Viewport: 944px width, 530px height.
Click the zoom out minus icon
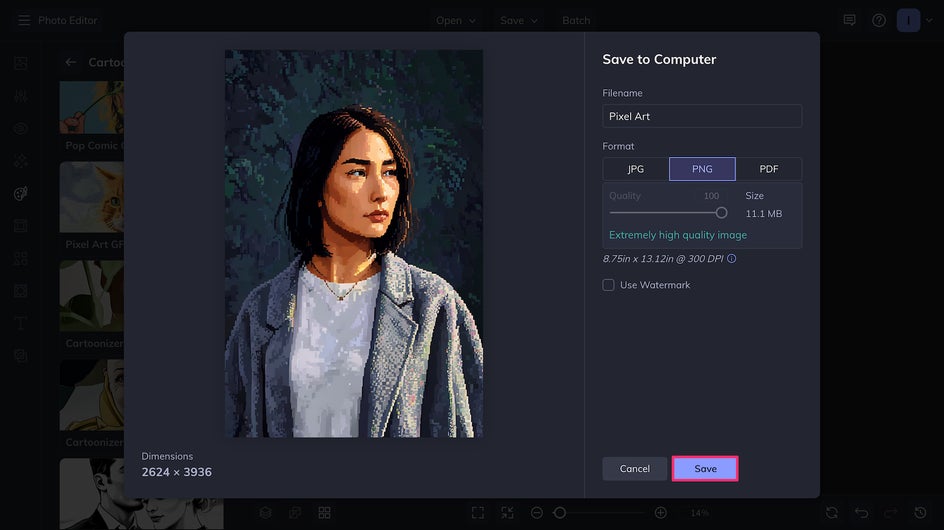537,513
